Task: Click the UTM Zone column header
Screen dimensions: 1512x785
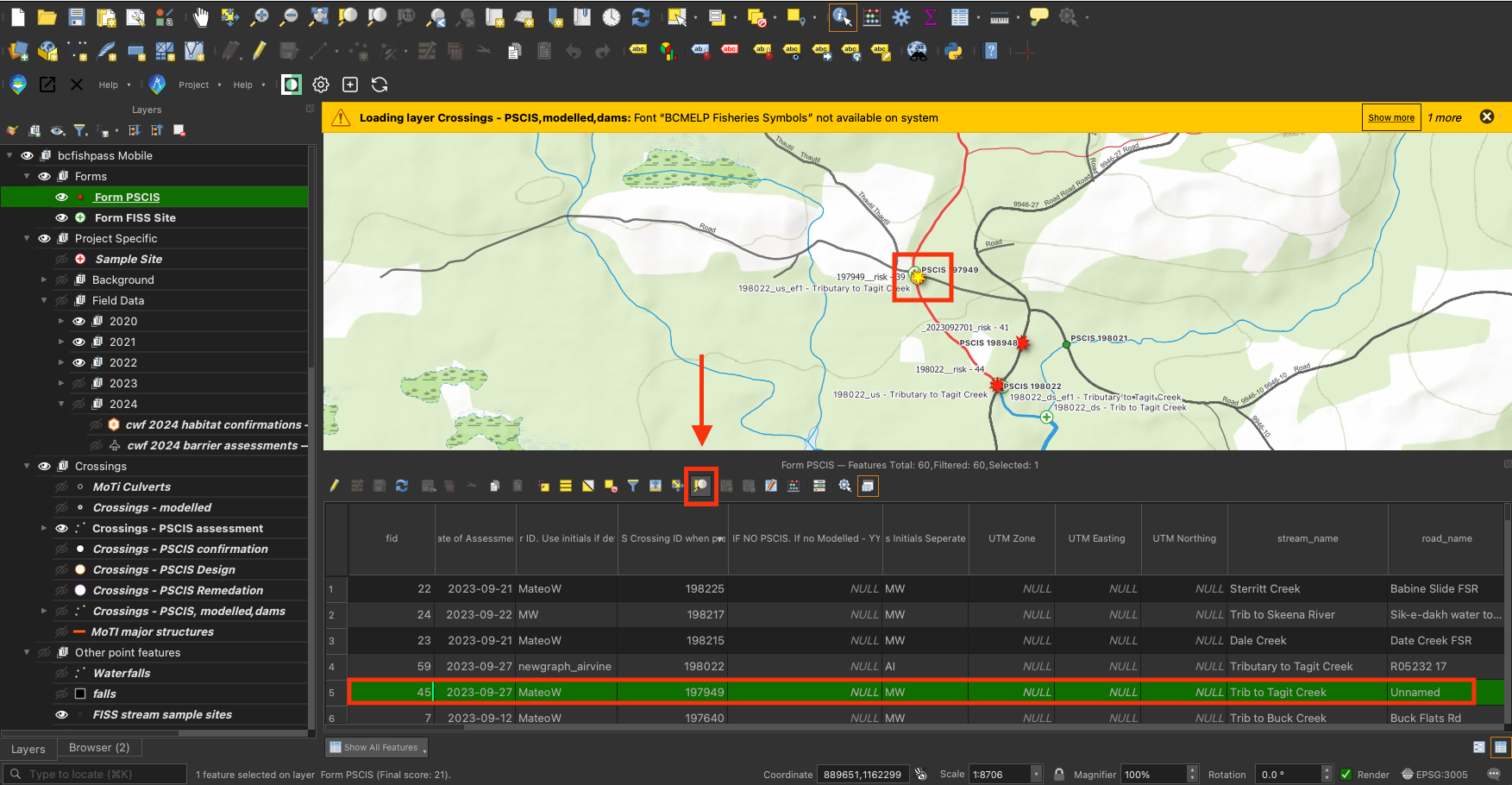Action: pos(1012,538)
